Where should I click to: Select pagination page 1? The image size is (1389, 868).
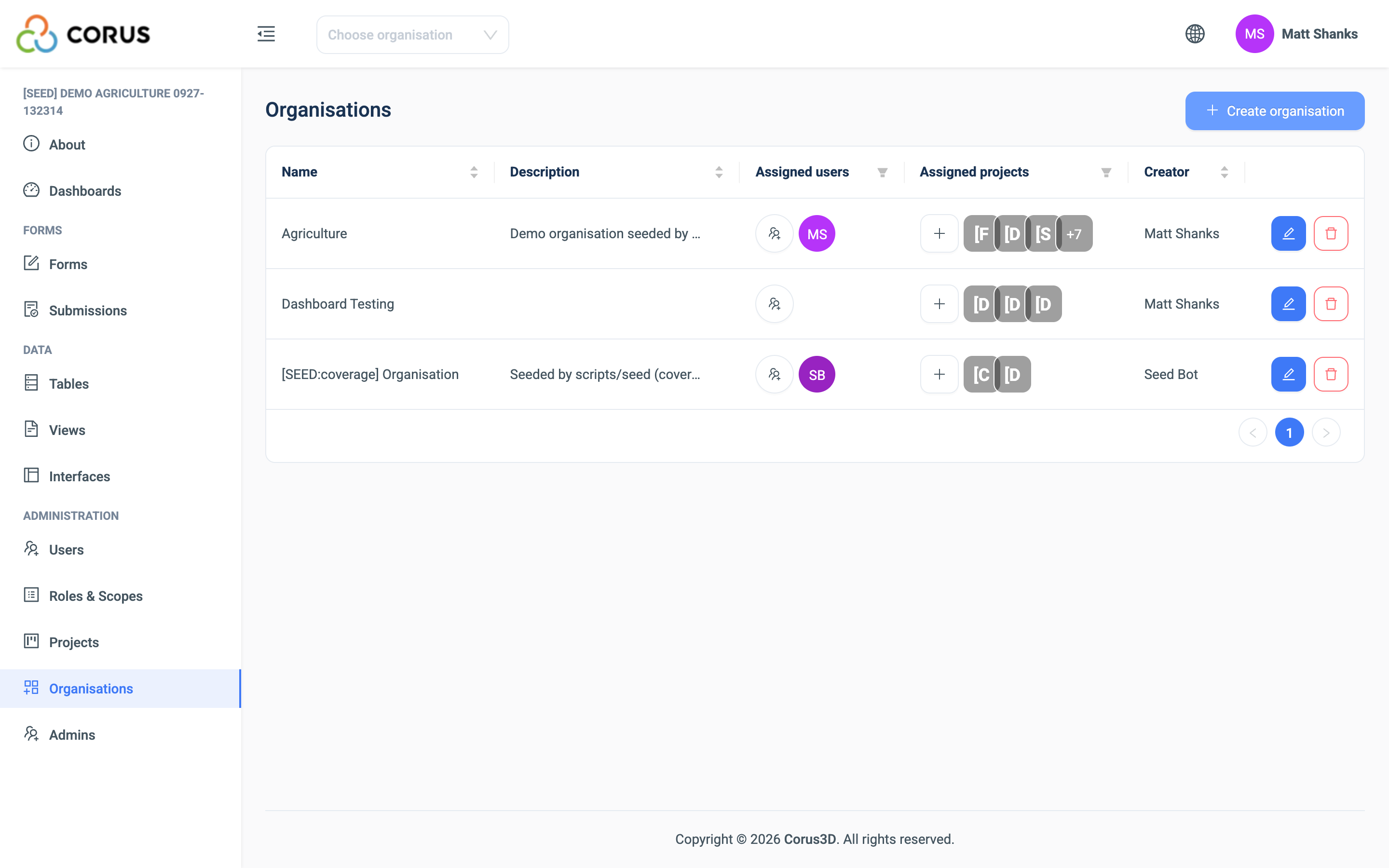pos(1289,432)
